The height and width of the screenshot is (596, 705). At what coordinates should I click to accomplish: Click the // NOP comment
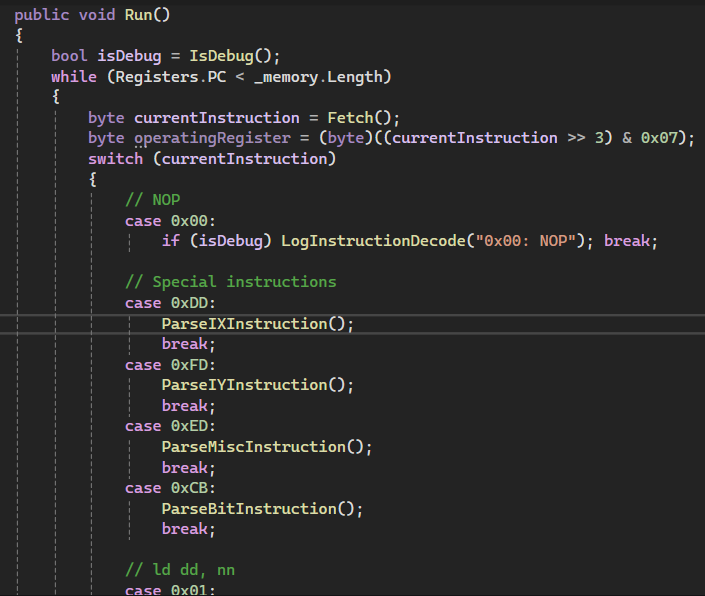[x=153, y=200]
